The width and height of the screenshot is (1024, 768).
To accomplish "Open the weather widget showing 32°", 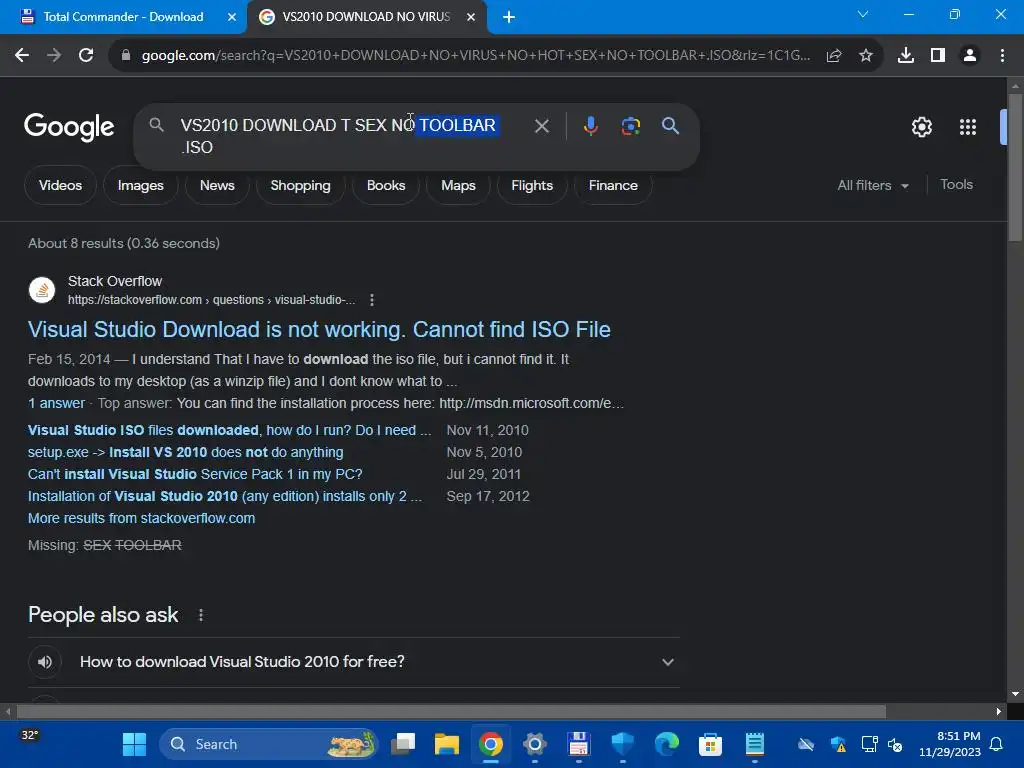I will point(29,735).
